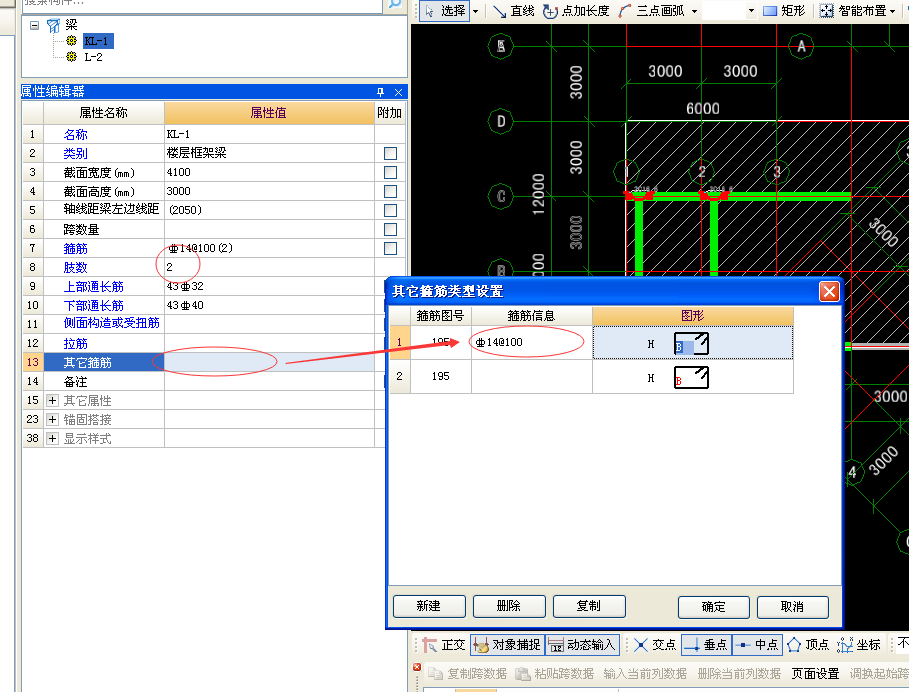Click the 195 cell in row 2
This screenshot has height=692, width=909.
[441, 376]
